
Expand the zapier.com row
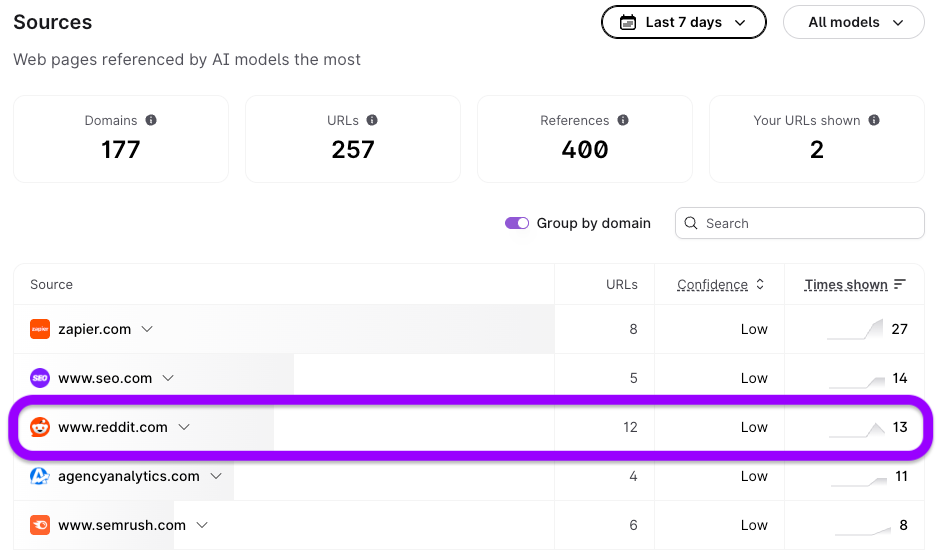[147, 329]
